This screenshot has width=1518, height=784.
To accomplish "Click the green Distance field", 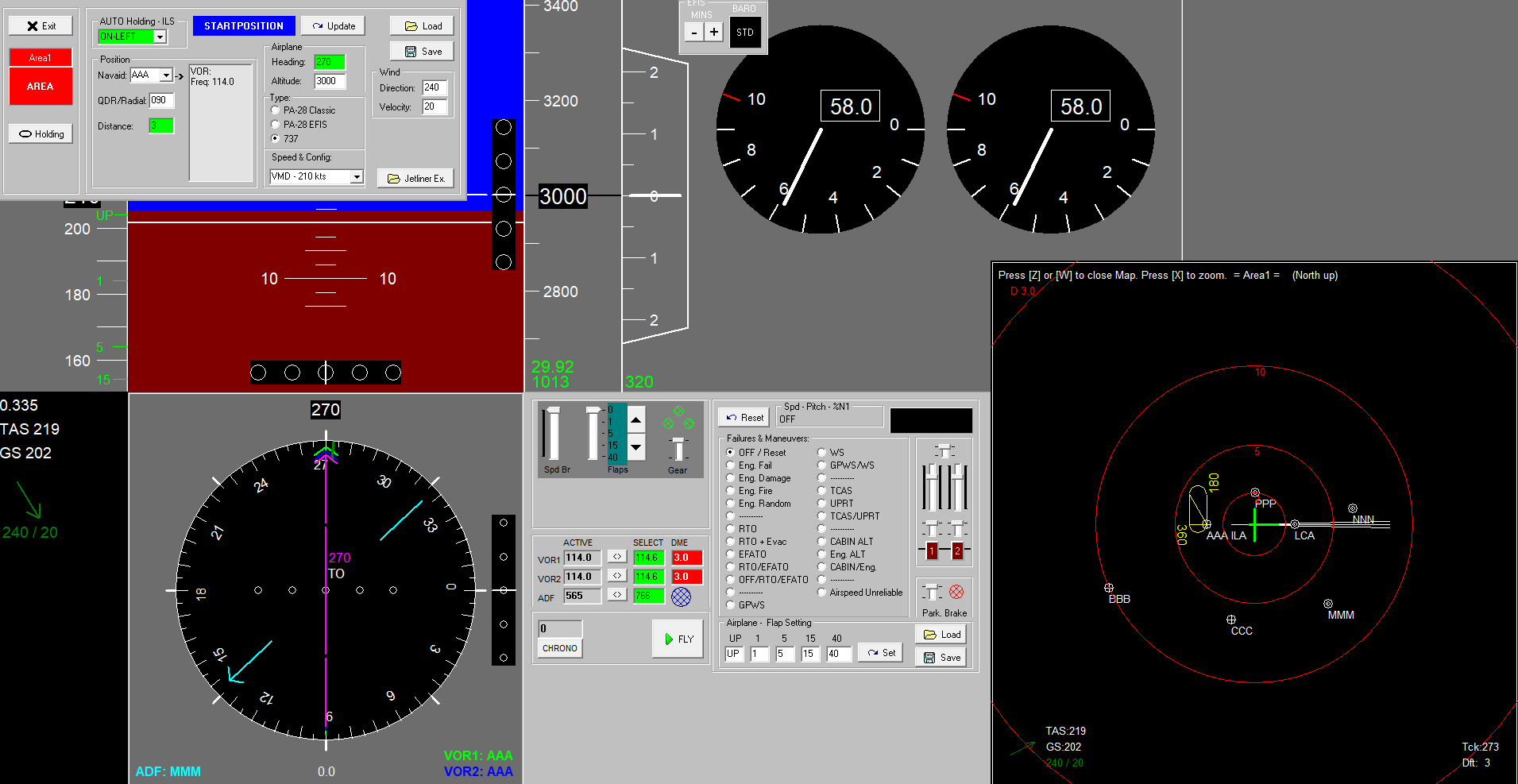I will [161, 126].
